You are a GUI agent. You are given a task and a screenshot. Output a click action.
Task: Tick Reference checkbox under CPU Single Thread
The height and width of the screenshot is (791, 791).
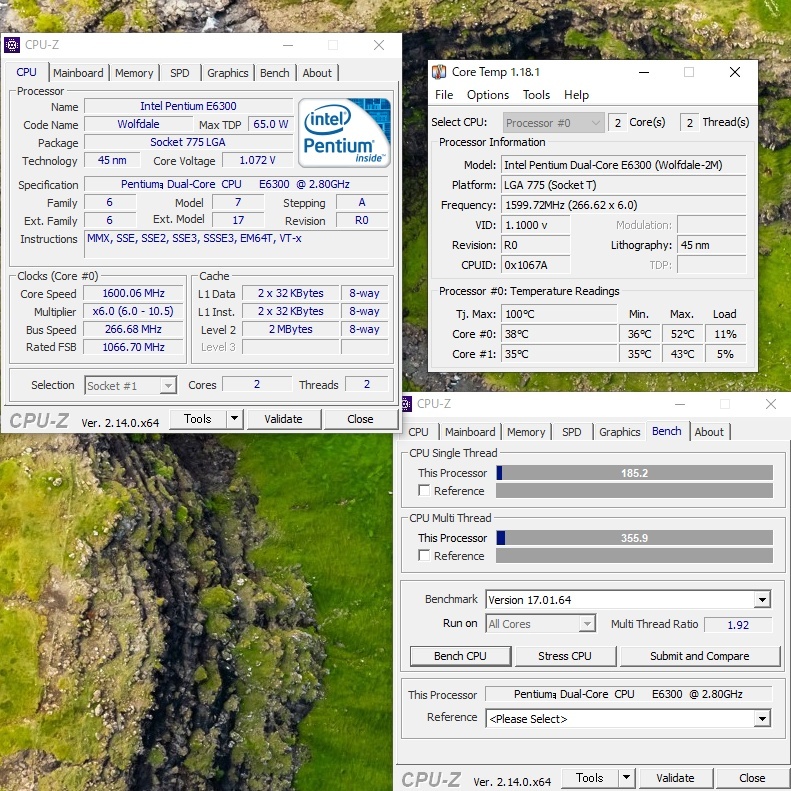[x=424, y=490]
